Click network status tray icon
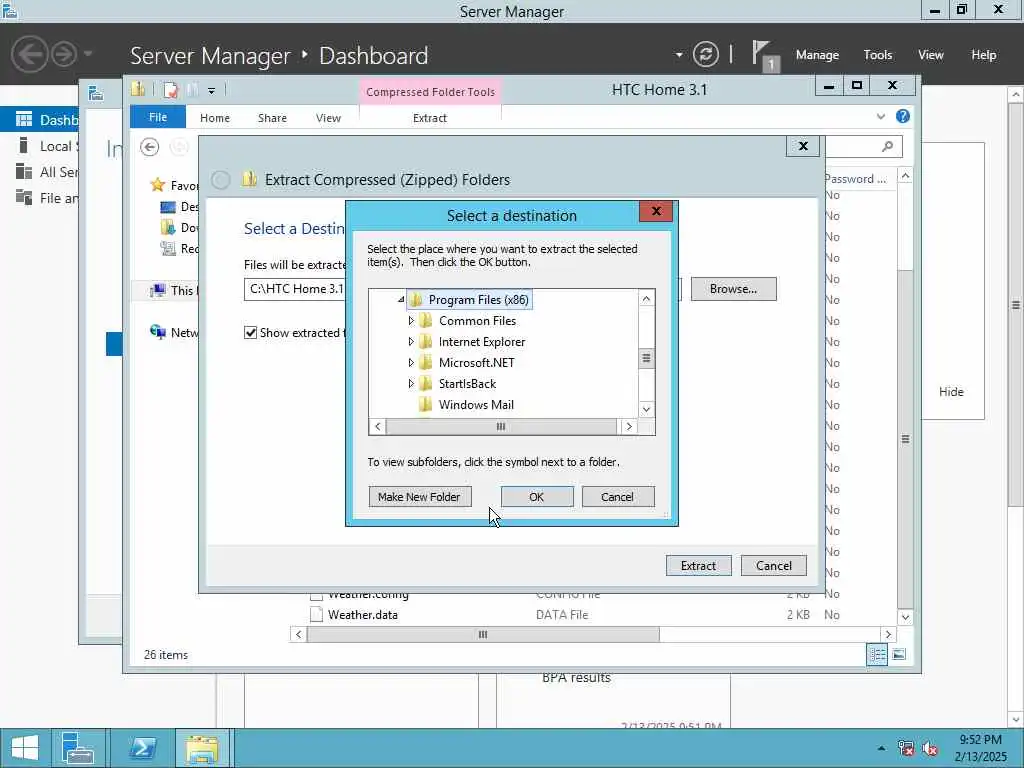The width and height of the screenshot is (1024, 768). click(906, 748)
